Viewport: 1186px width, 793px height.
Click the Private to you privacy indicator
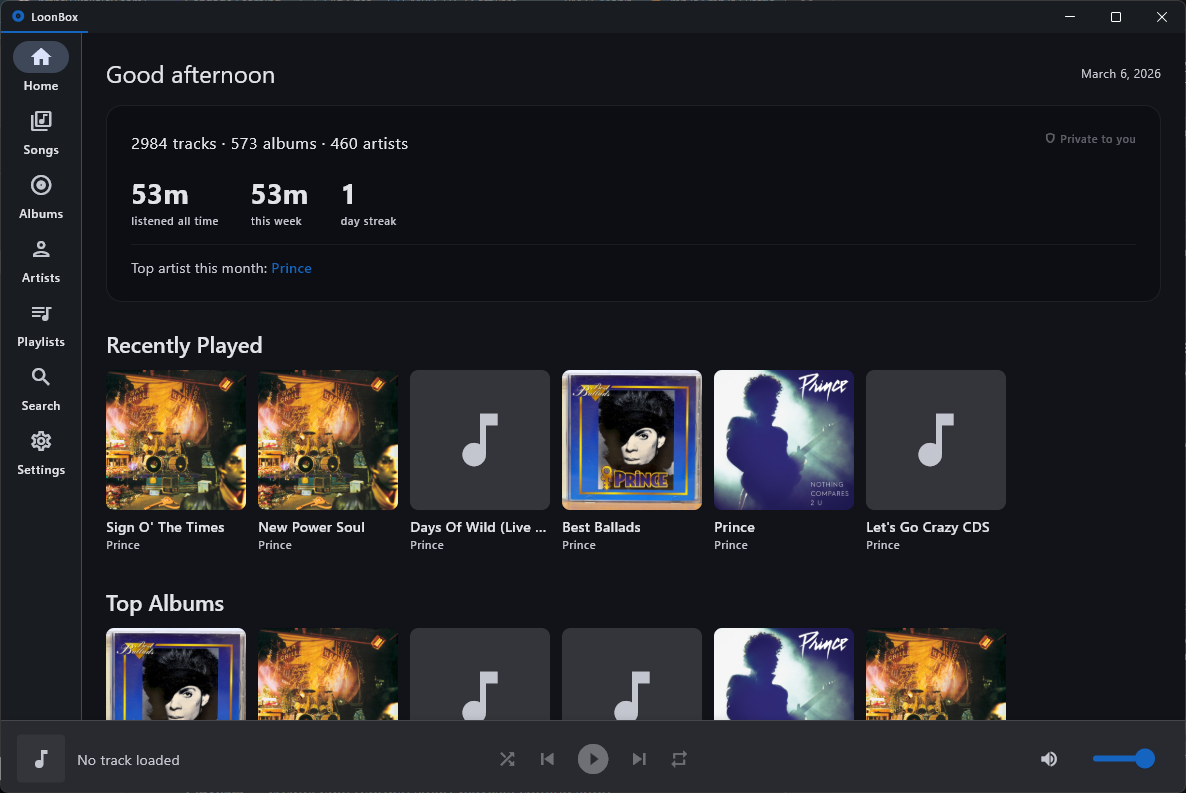(x=1089, y=139)
